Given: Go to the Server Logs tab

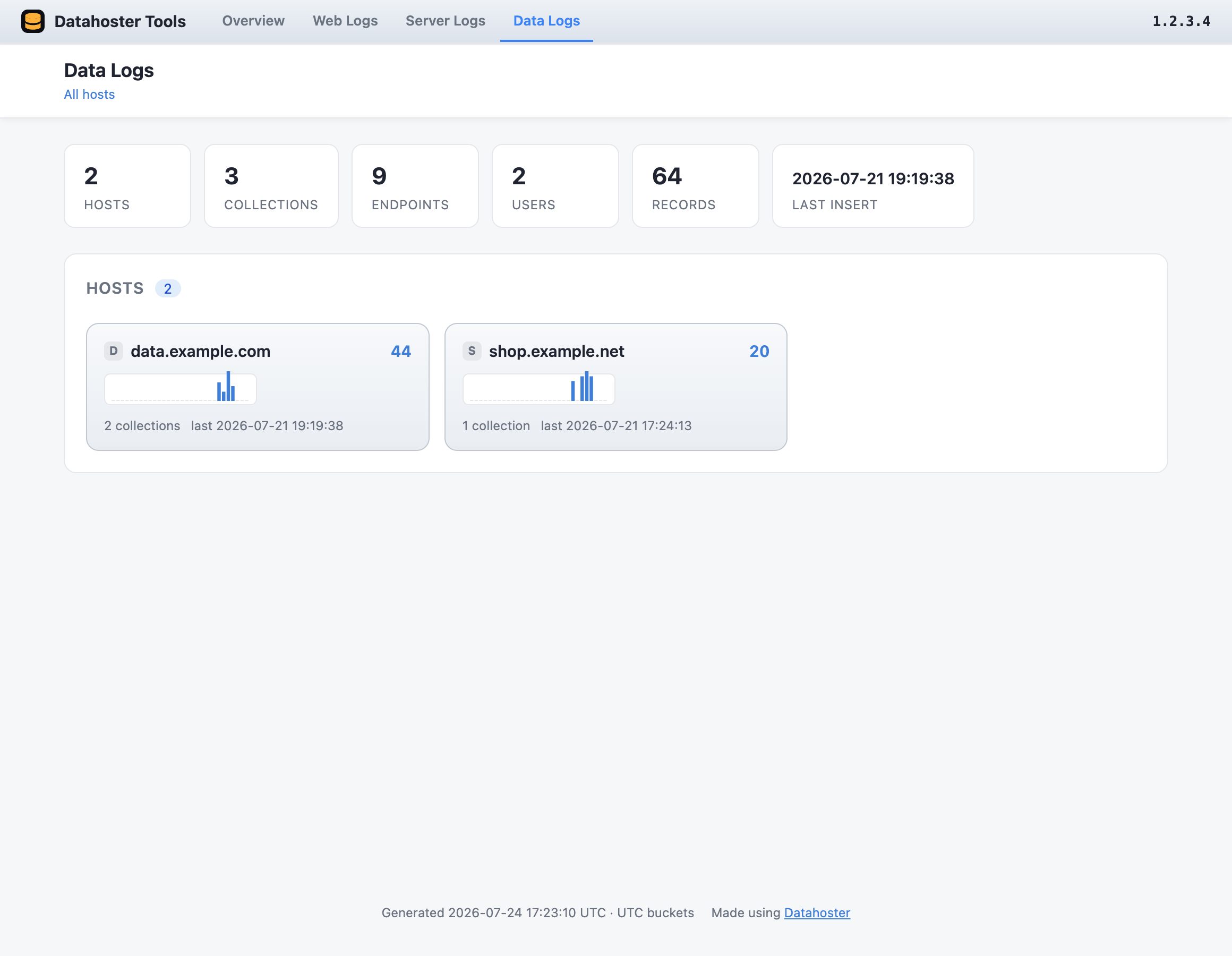Looking at the screenshot, I should click(445, 21).
